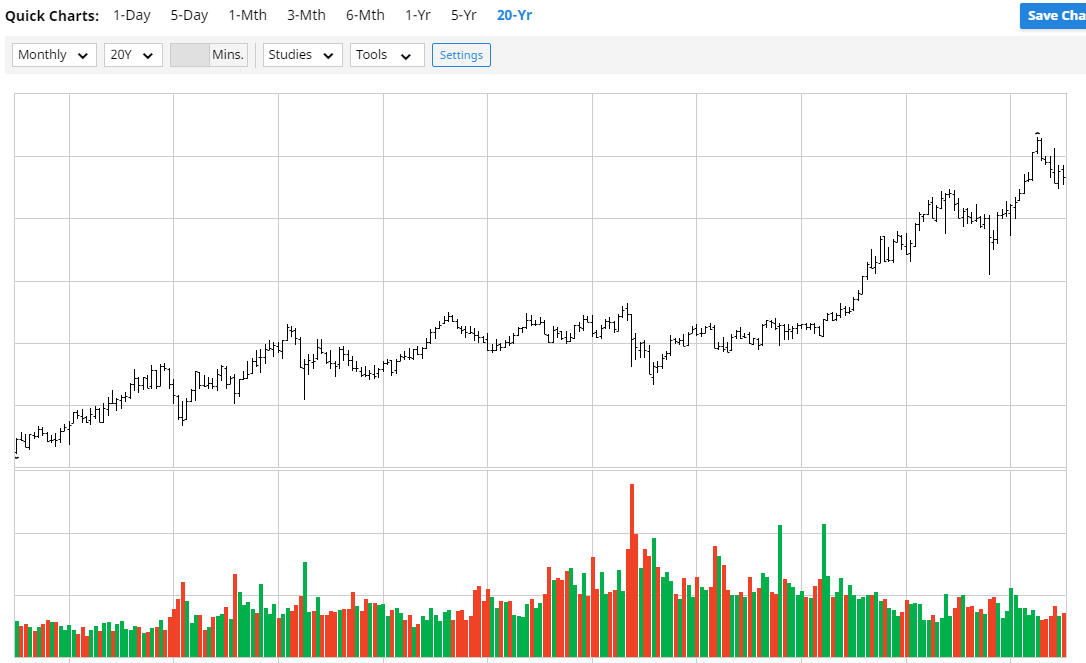This screenshot has height=663, width=1086.
Task: Open the Tools dropdown menu
Action: pos(387,55)
